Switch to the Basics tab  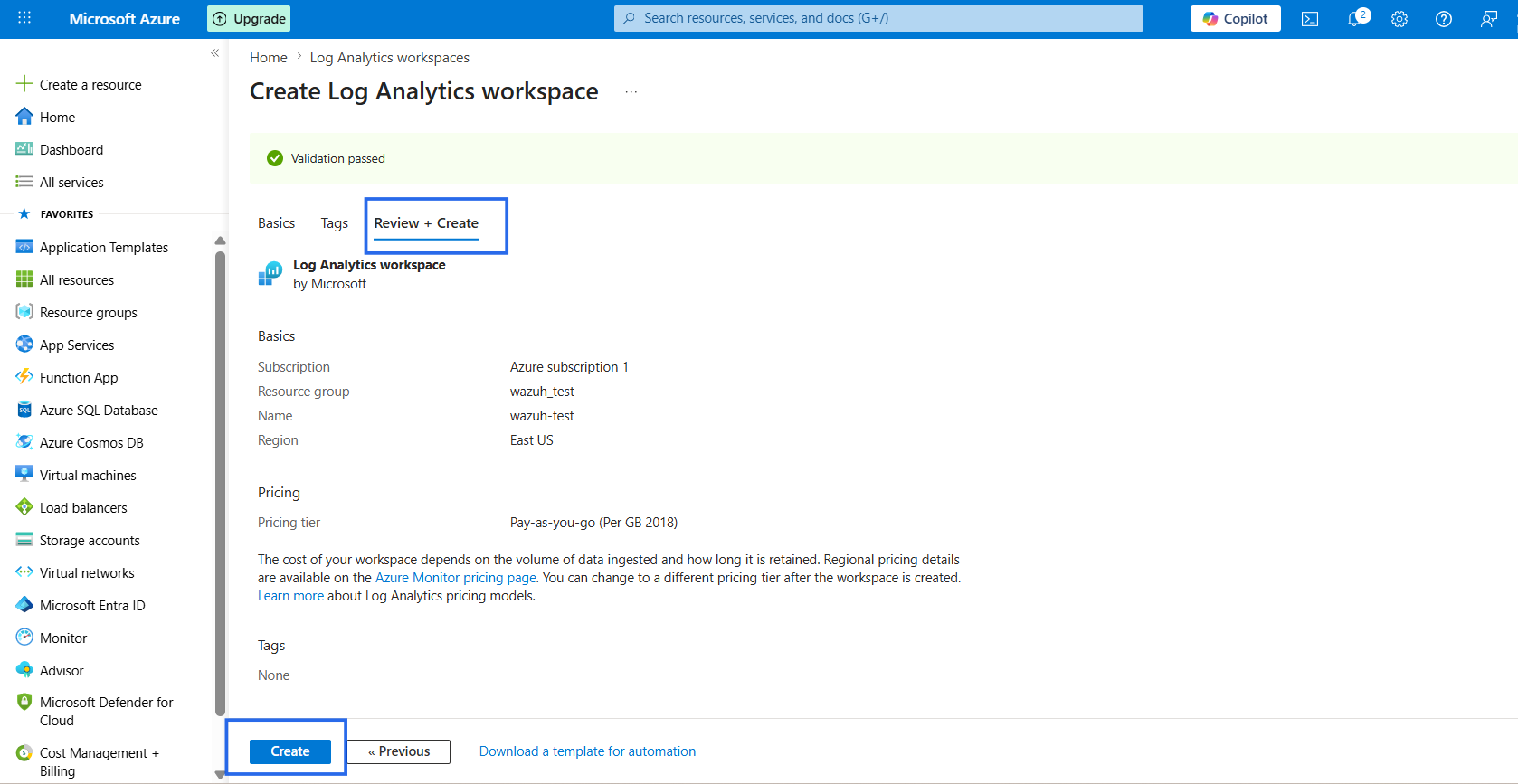pos(276,223)
